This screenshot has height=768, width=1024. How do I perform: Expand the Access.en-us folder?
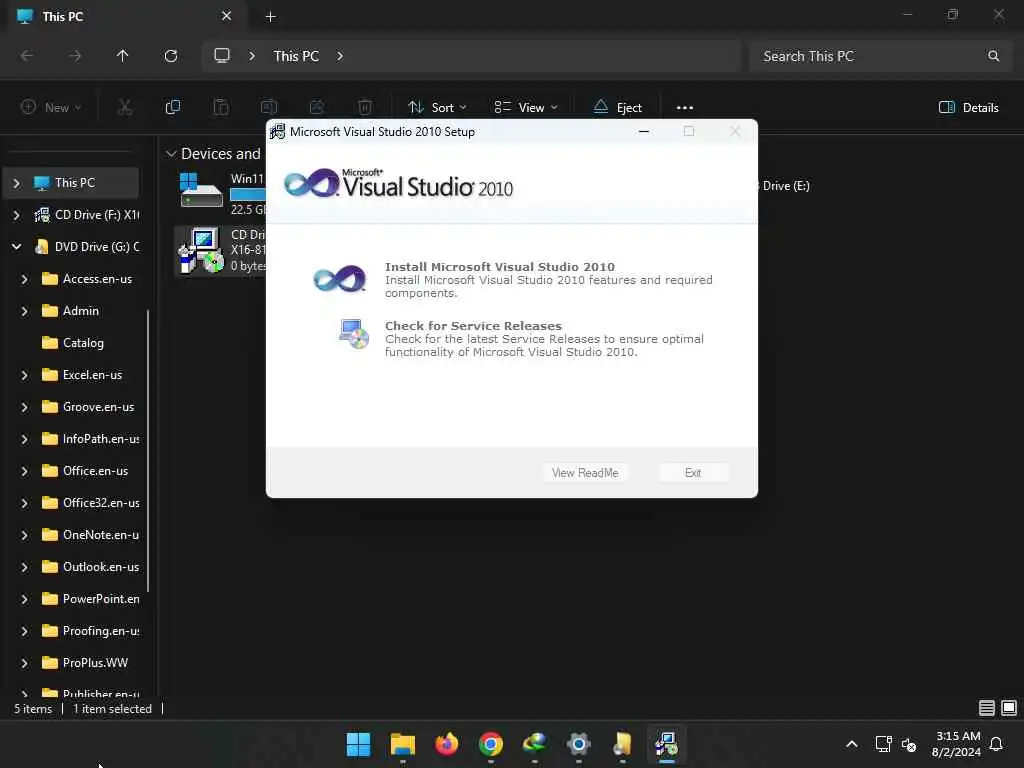click(x=25, y=279)
